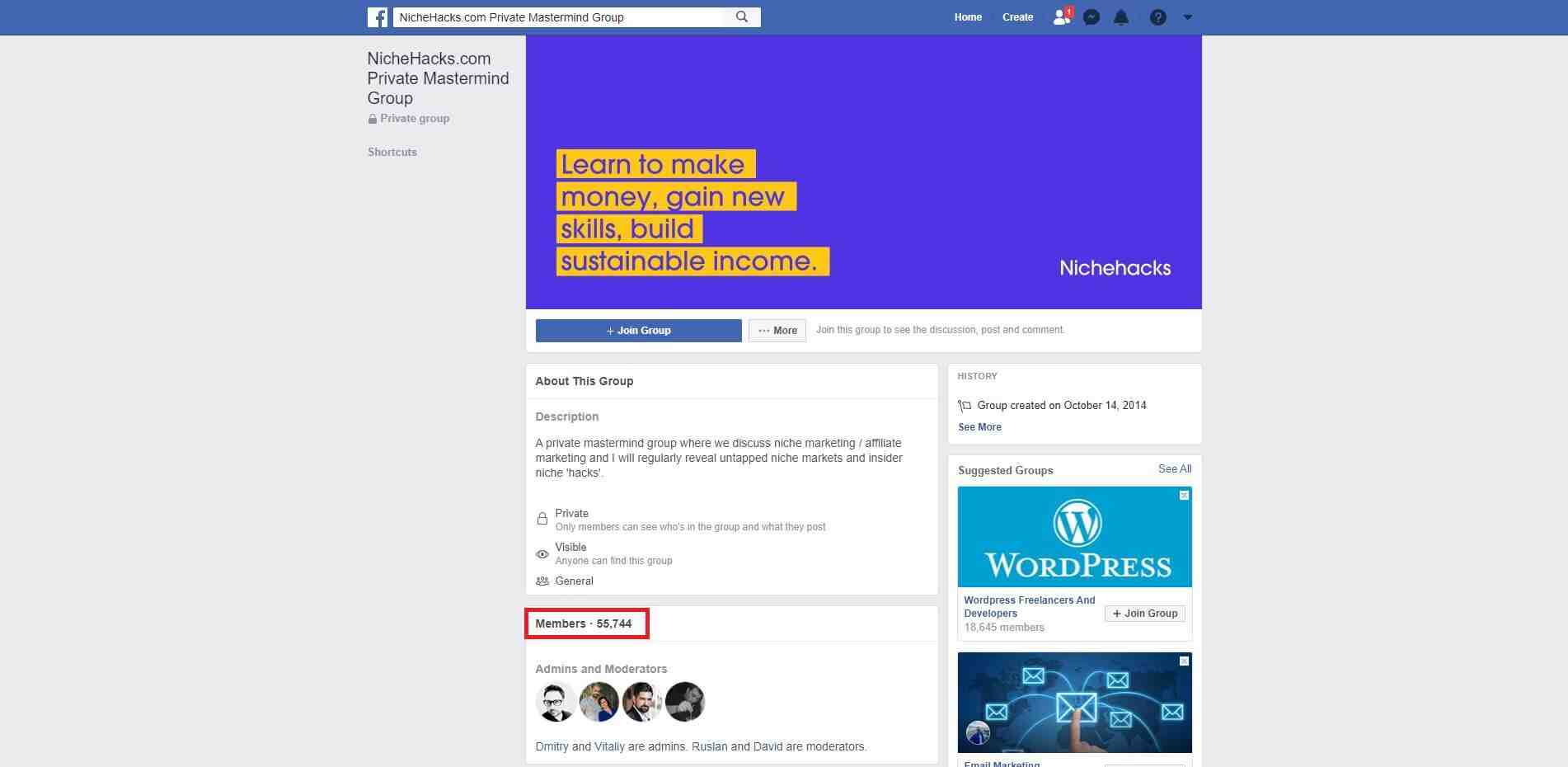Screen dimensions: 1568x767
Task: Open the Messenger icon
Action: tap(1091, 17)
